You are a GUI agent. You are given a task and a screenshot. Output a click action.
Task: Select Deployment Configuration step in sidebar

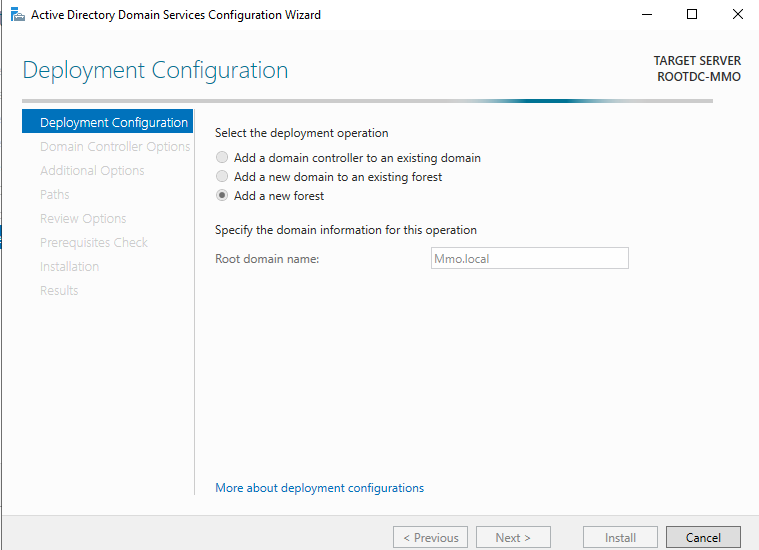pos(107,122)
